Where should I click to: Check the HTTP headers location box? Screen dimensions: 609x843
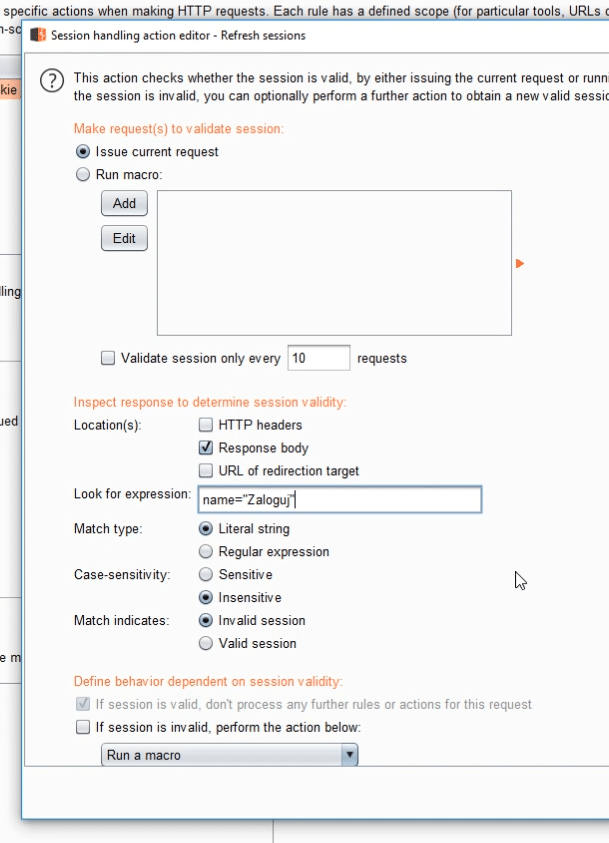(206, 425)
